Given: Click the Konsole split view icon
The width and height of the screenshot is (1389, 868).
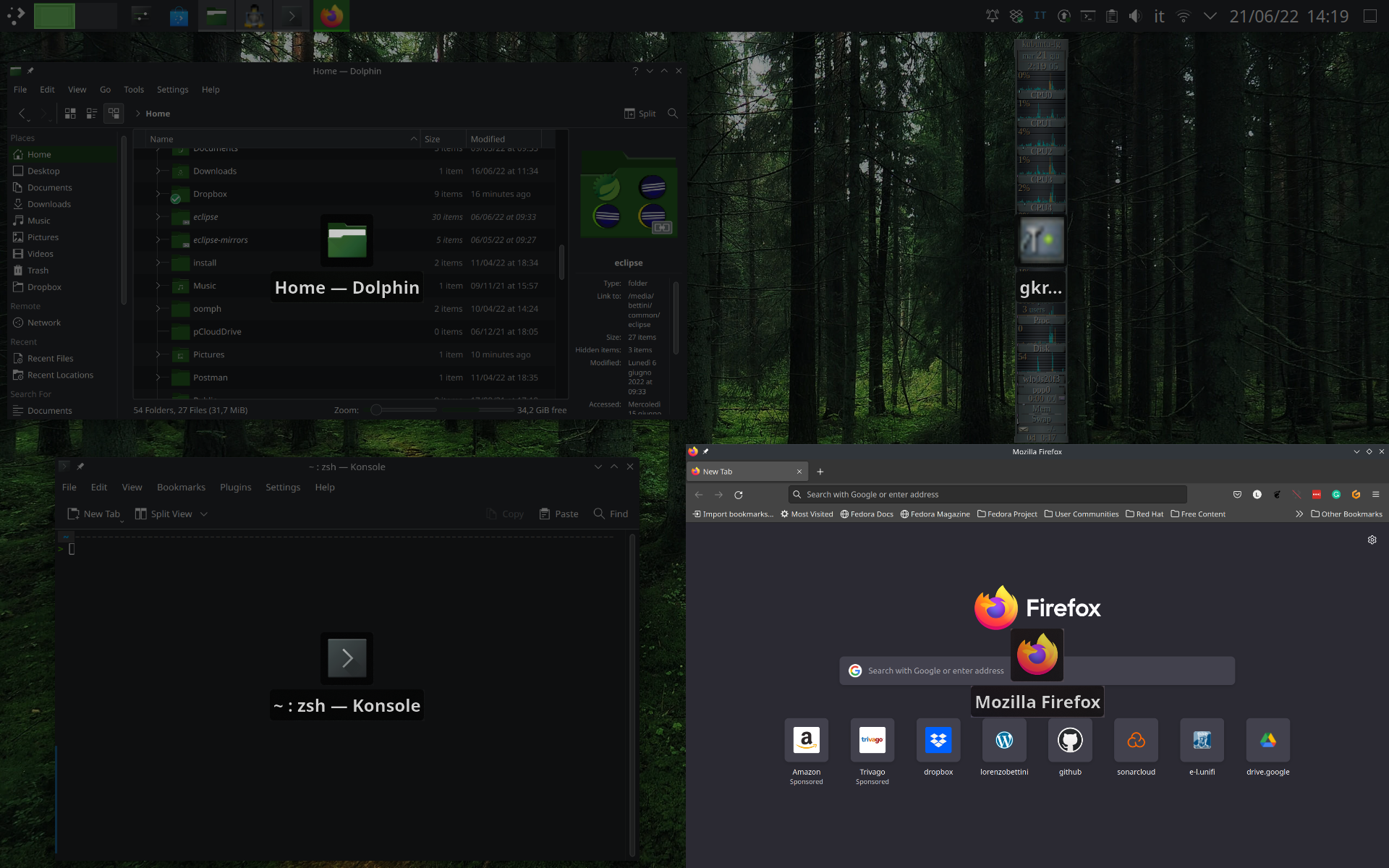Looking at the screenshot, I should pos(141,513).
